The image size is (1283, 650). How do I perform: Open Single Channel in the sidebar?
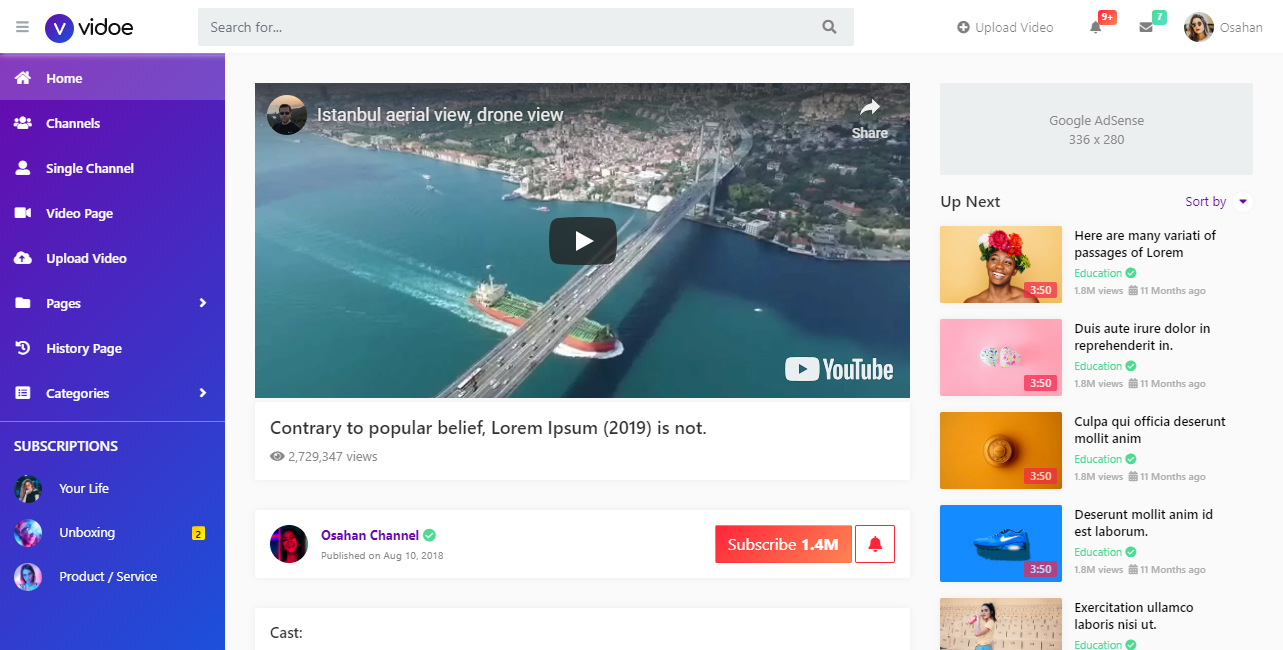112,168
